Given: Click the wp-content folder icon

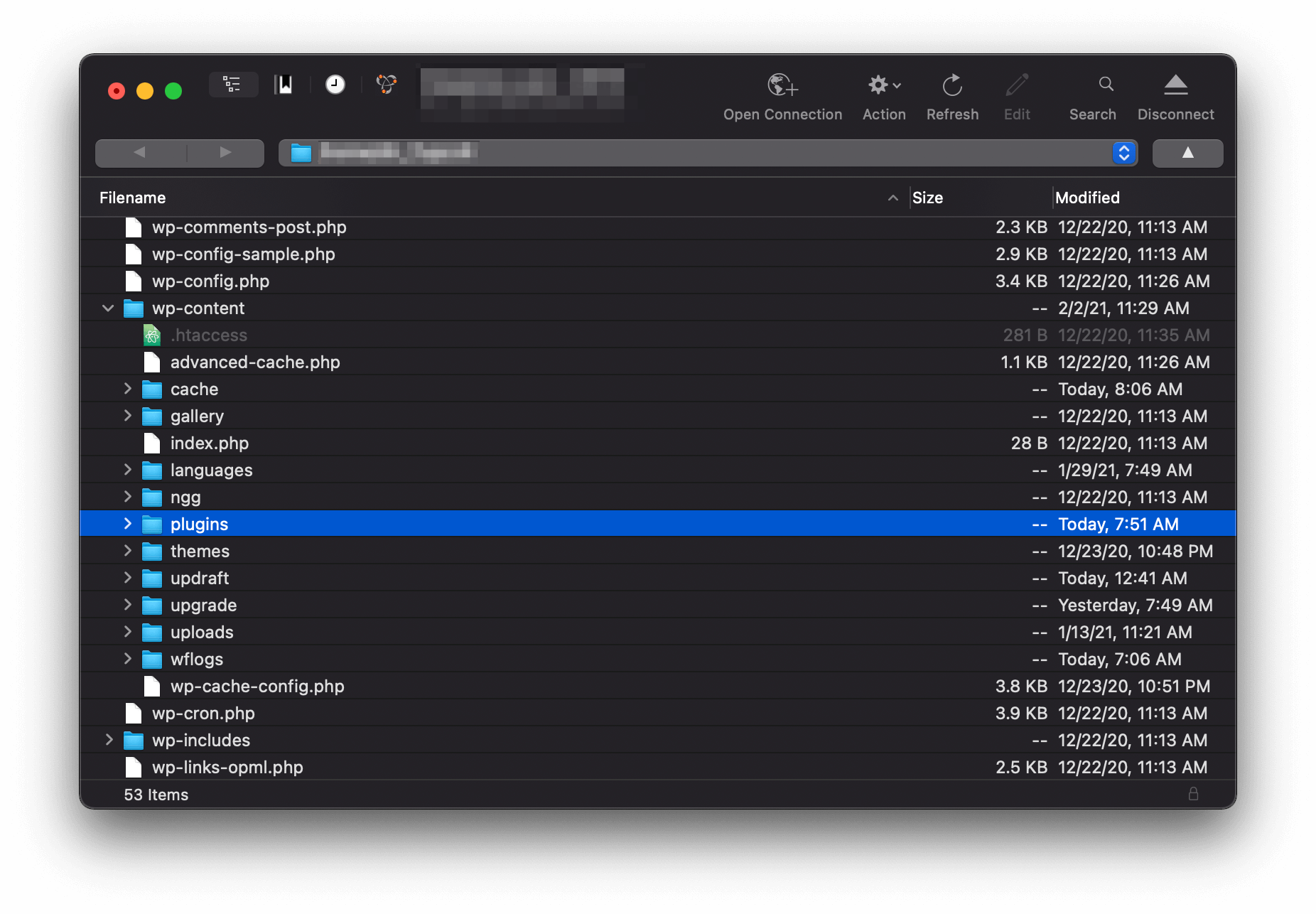Looking at the screenshot, I should pyautogui.click(x=134, y=308).
